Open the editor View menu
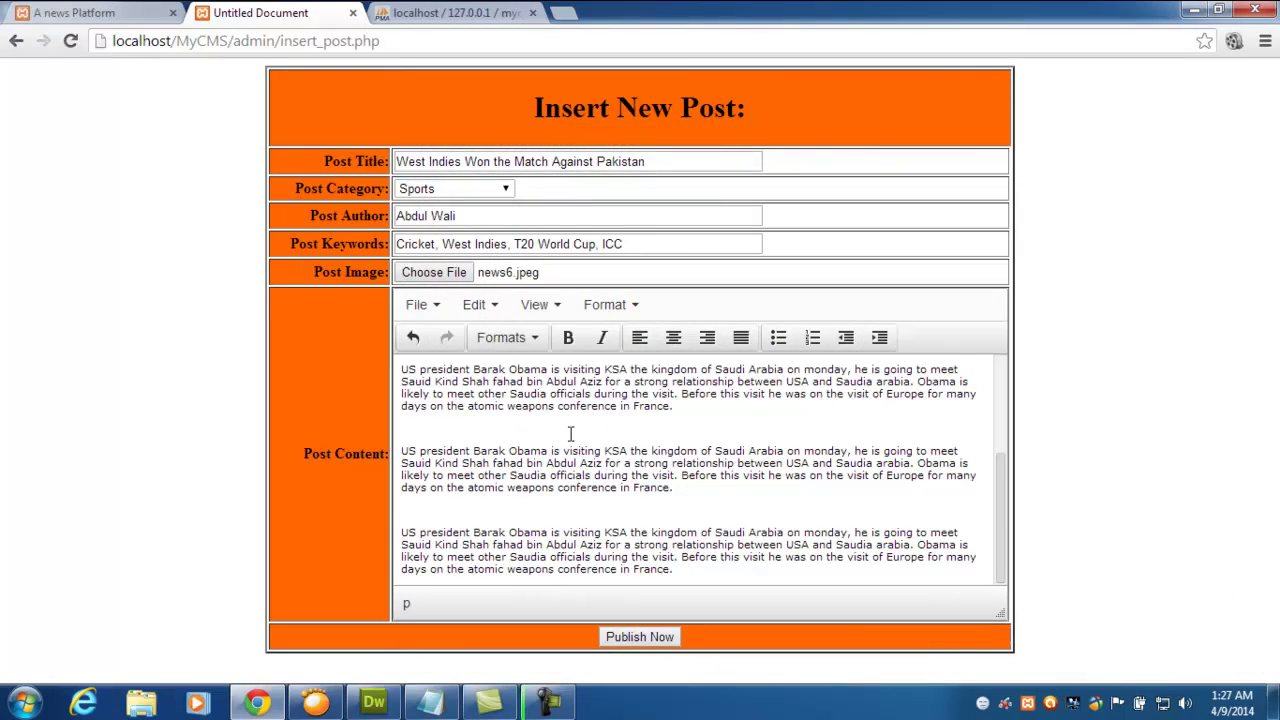Image resolution: width=1280 pixels, height=720 pixels. [x=540, y=305]
